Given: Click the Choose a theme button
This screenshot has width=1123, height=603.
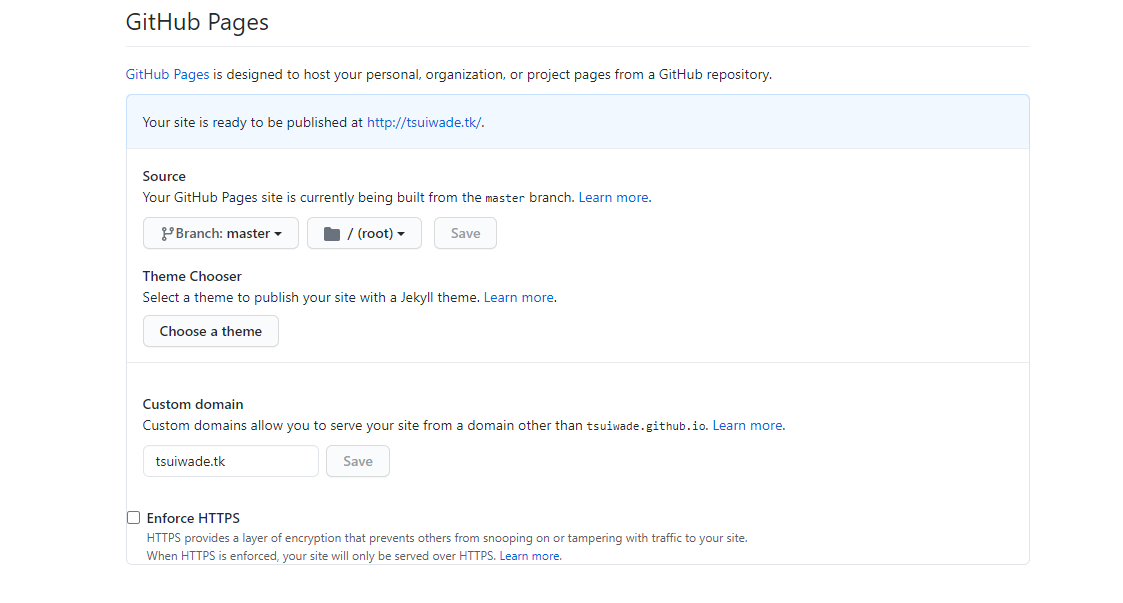Looking at the screenshot, I should click(x=211, y=332).
